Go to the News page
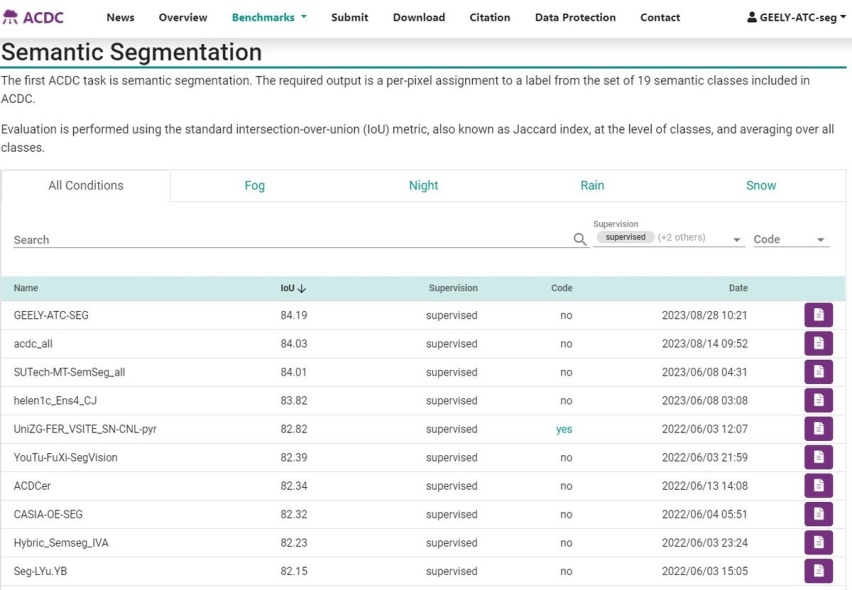This screenshot has width=852, height=590. 120,17
